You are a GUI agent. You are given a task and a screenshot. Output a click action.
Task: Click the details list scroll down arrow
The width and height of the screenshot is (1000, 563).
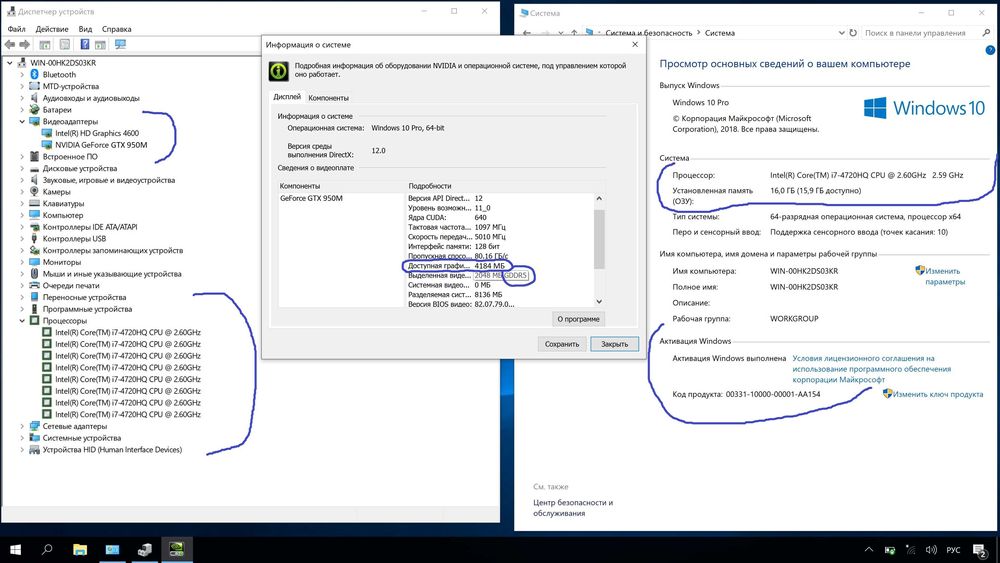[599, 301]
